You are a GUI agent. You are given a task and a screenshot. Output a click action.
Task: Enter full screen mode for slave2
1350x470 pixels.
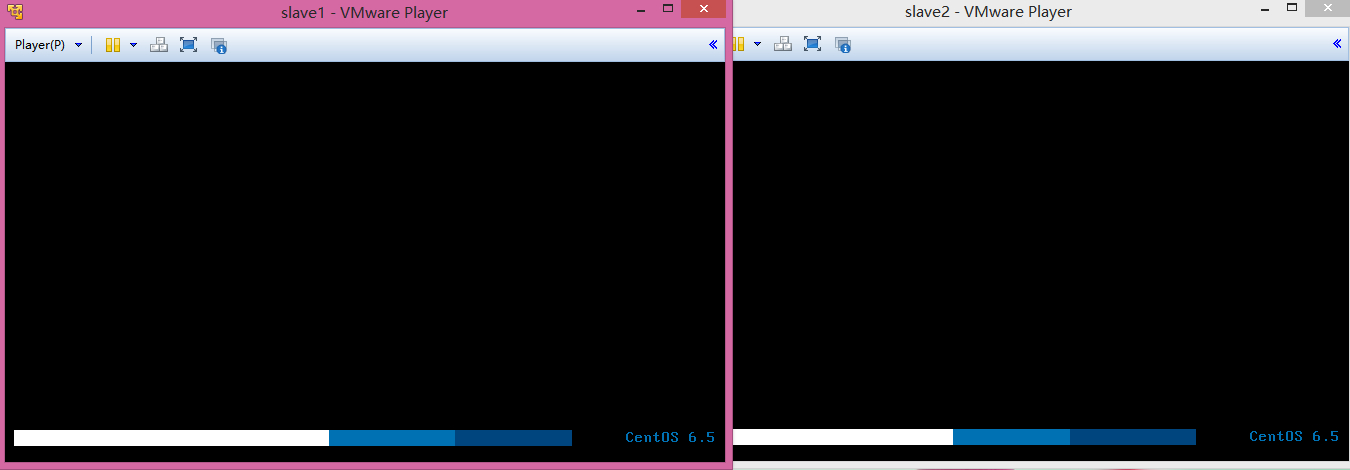pyautogui.click(x=812, y=45)
